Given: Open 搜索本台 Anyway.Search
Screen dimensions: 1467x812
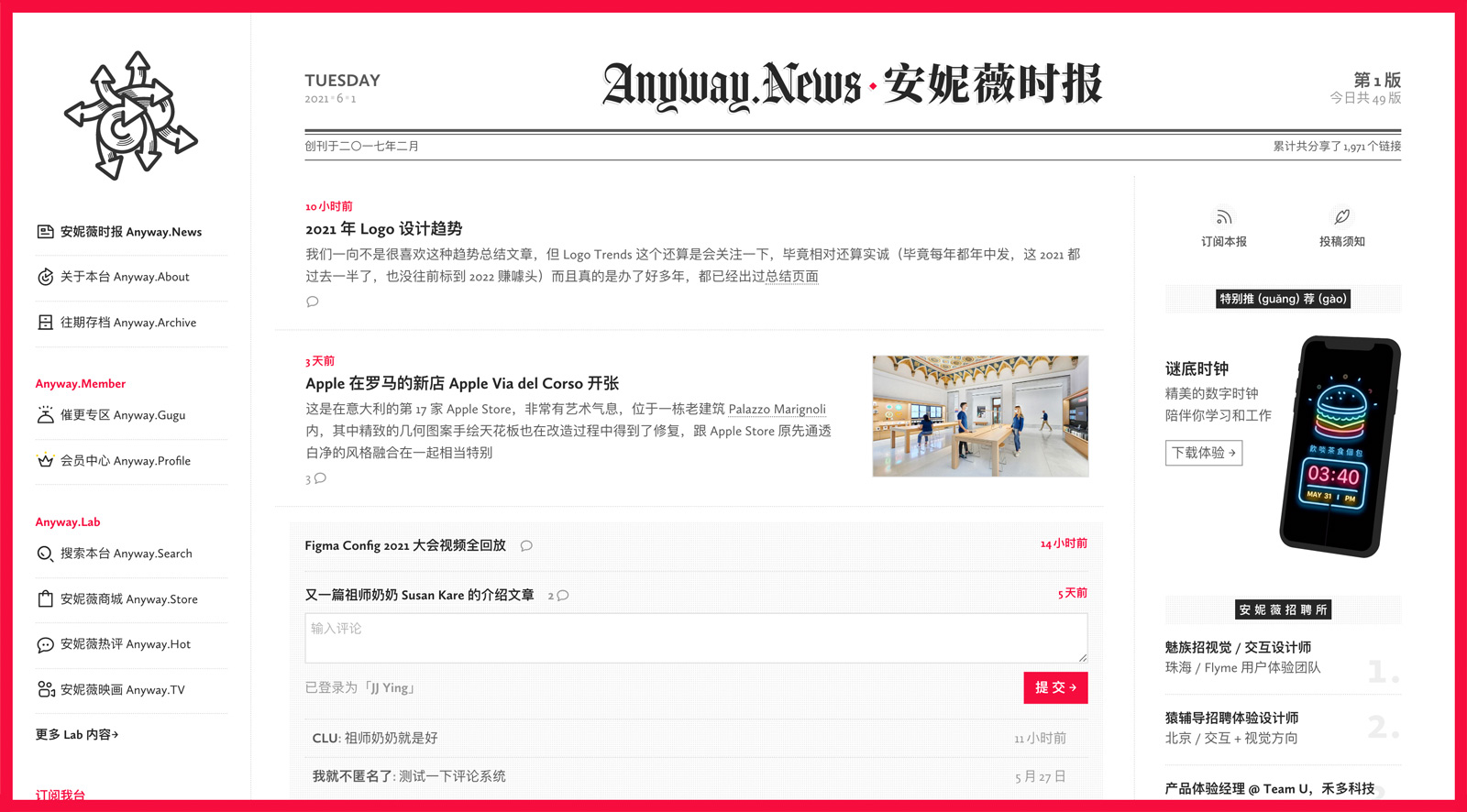Looking at the screenshot, I should 127,554.
